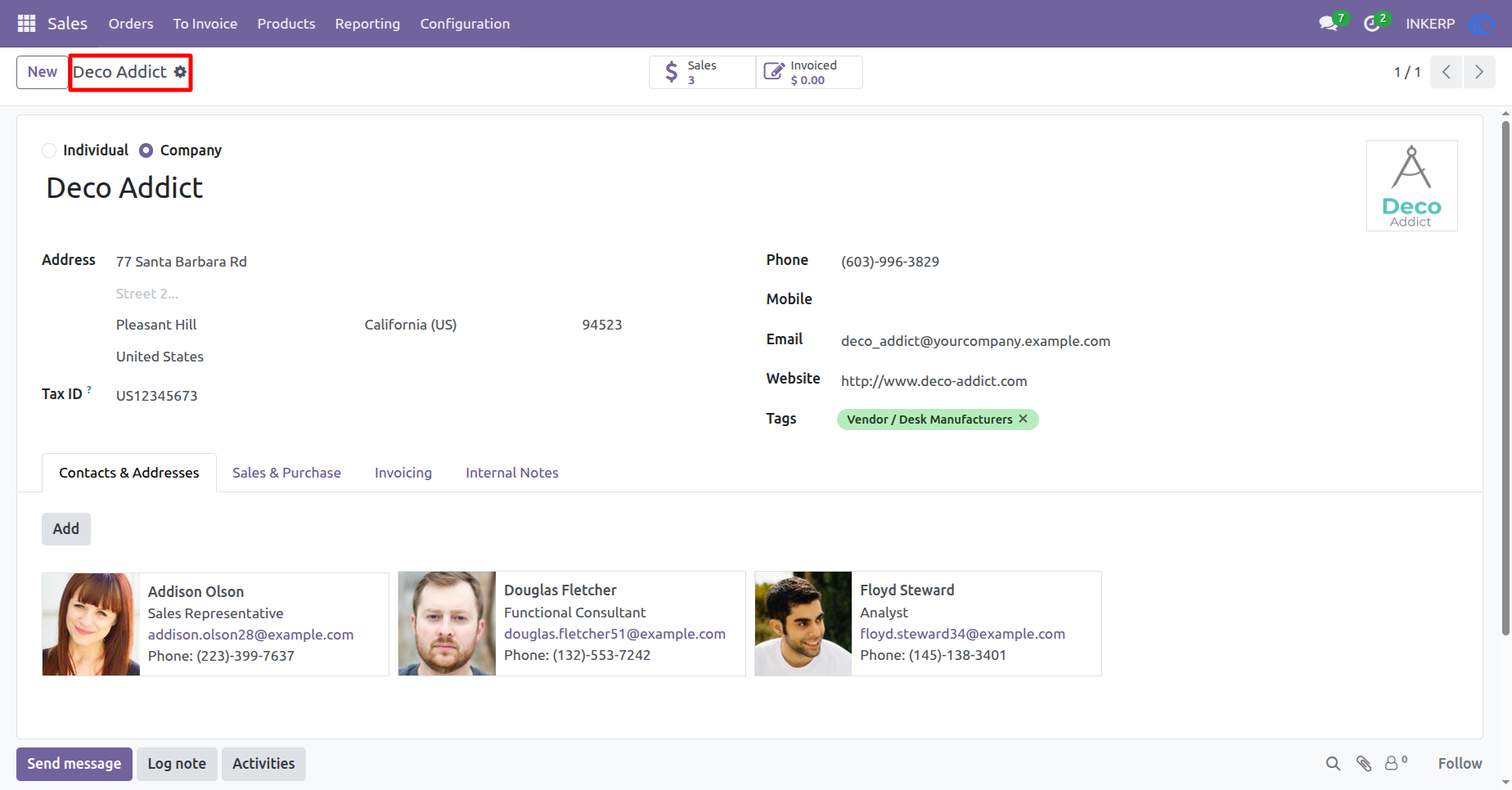1512x790 pixels.
Task: Open the apps grid menu icon
Action: [26, 24]
